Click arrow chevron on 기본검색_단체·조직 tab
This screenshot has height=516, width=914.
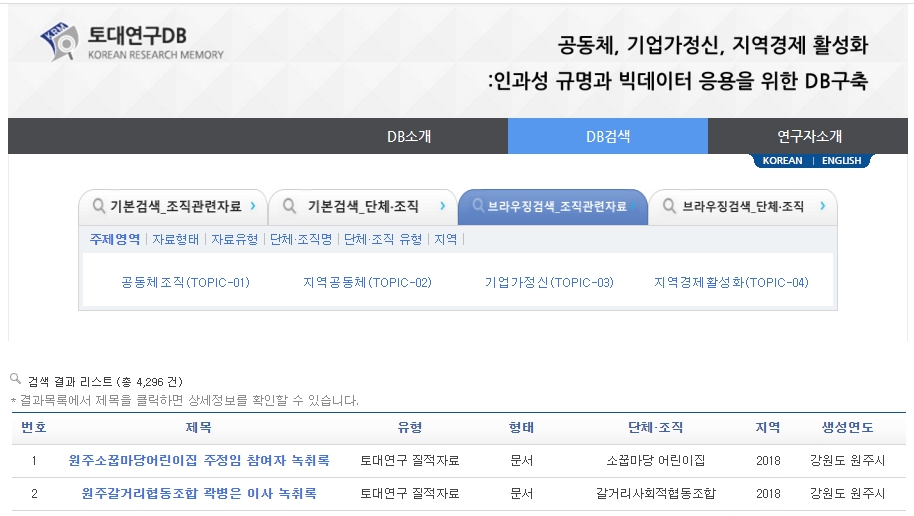coord(442,207)
